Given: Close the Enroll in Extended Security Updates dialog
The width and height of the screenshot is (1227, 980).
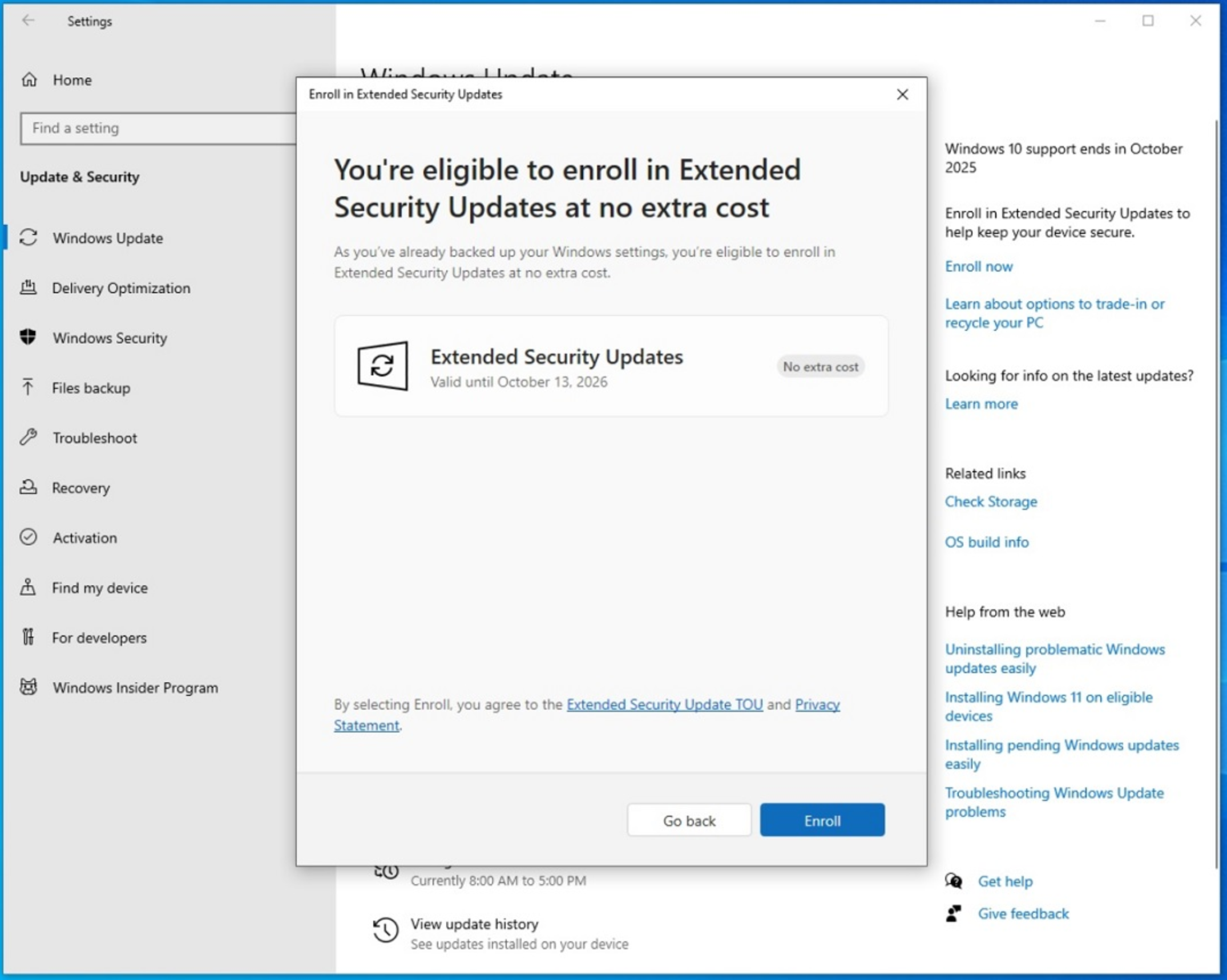Looking at the screenshot, I should [902, 94].
